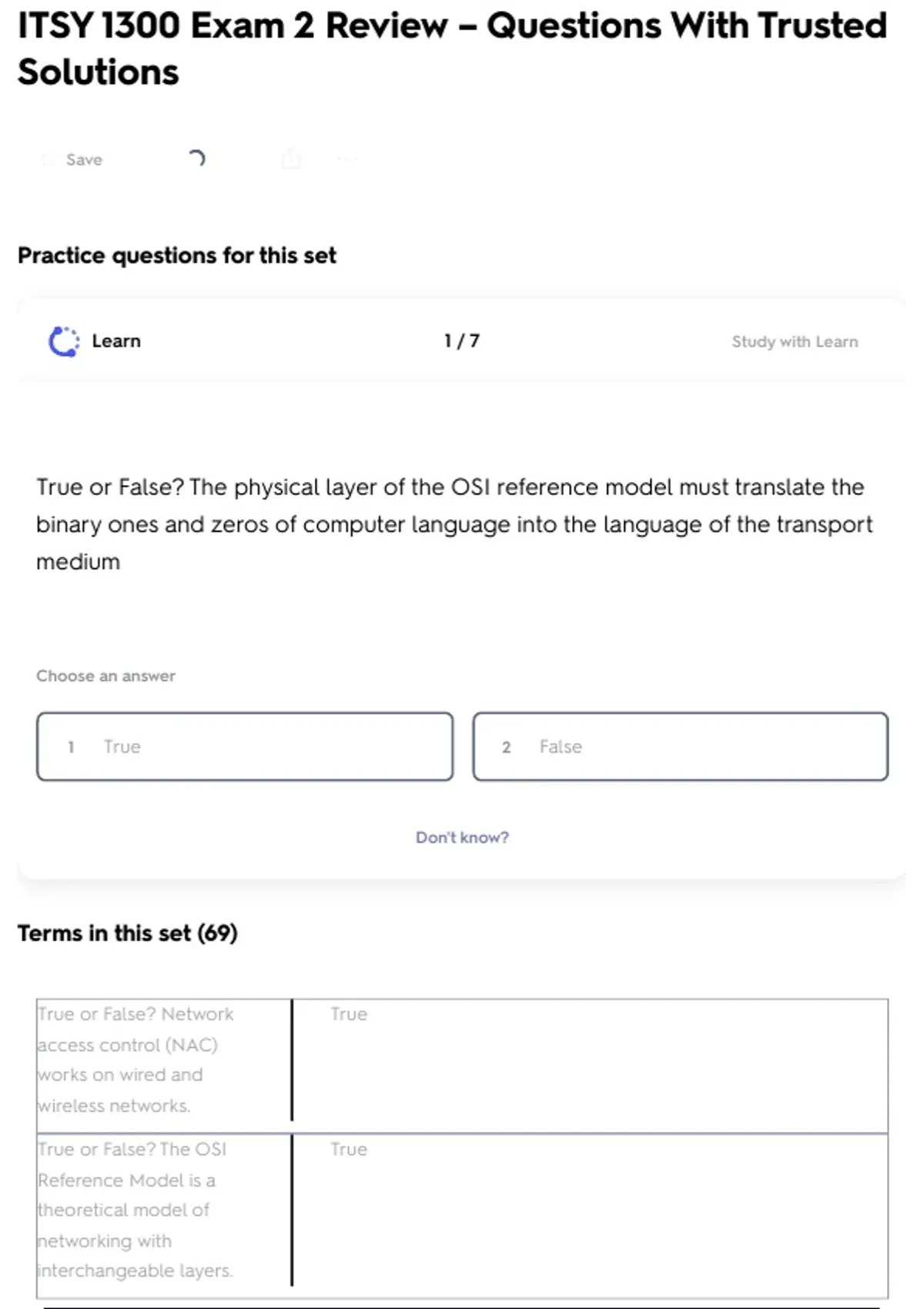Click the Don't know? link

point(462,837)
